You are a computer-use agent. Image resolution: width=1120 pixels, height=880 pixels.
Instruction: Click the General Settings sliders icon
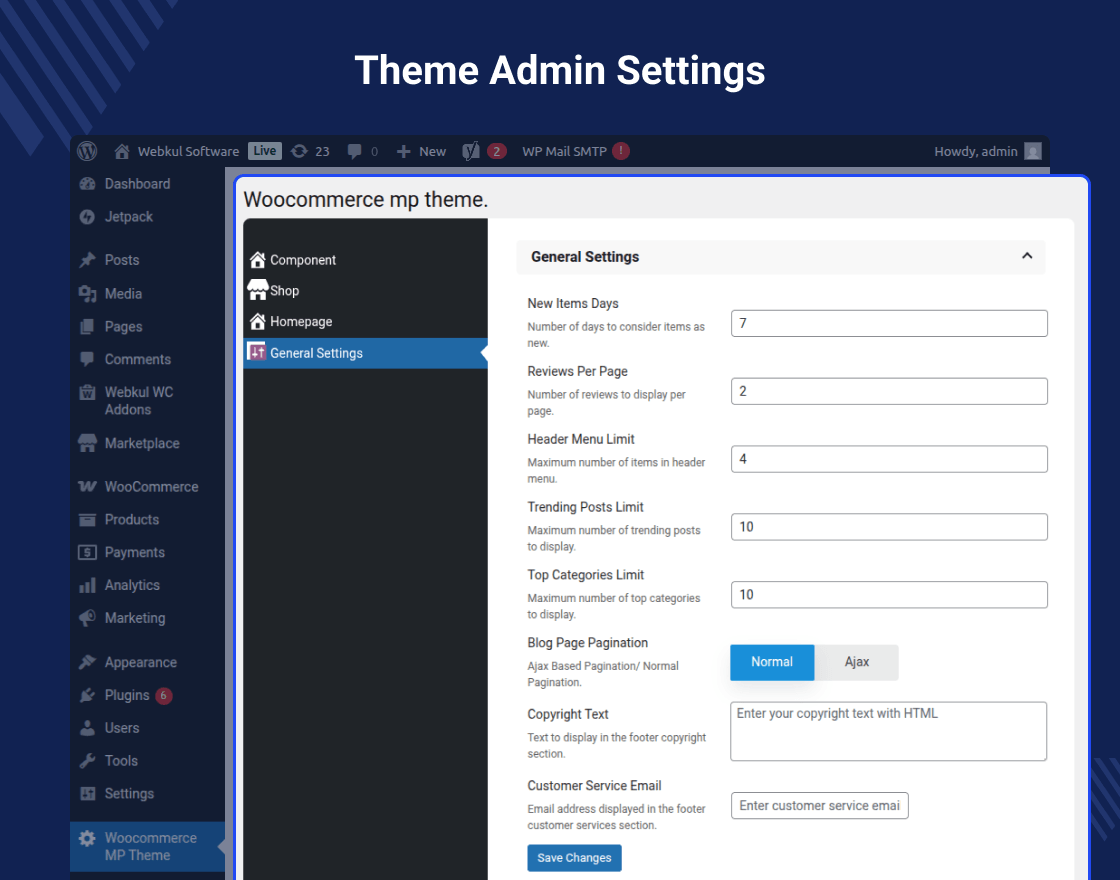tap(257, 351)
